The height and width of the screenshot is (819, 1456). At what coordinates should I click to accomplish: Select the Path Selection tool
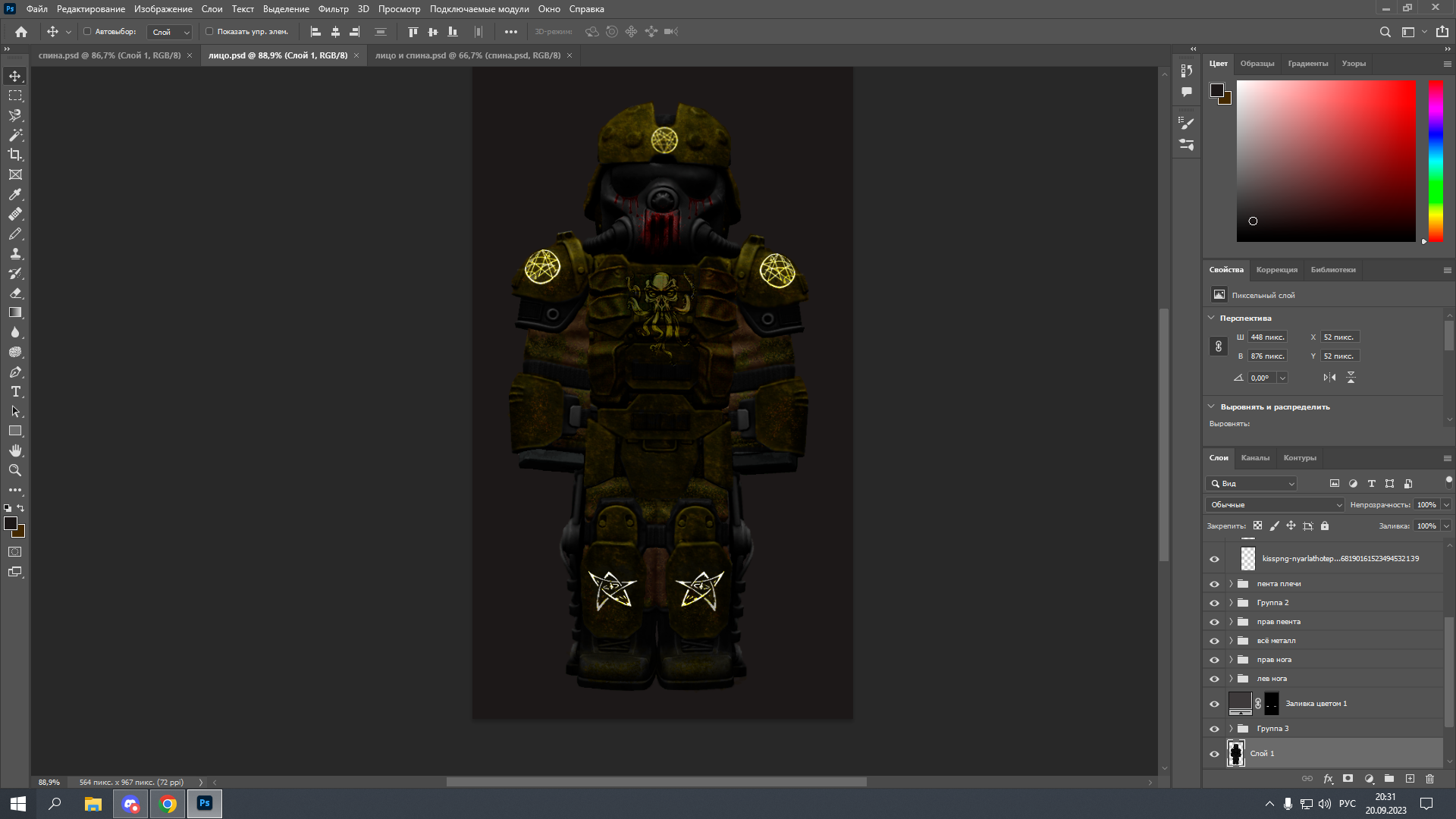tap(15, 411)
